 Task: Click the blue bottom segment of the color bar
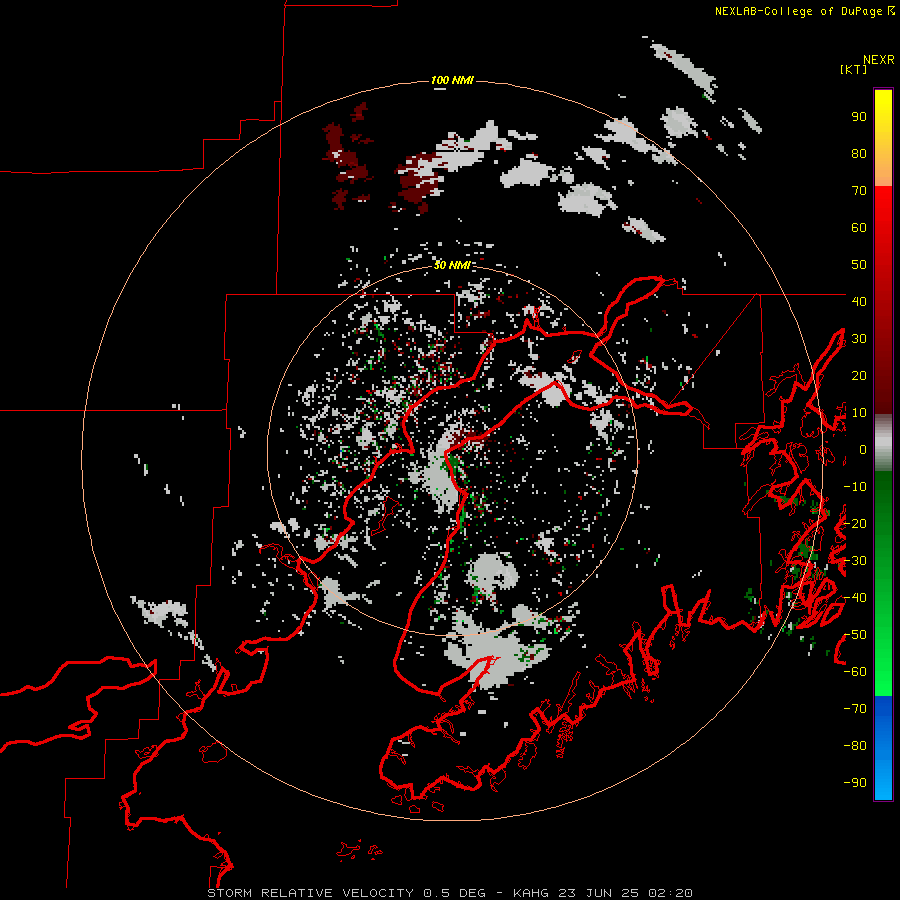click(883, 748)
